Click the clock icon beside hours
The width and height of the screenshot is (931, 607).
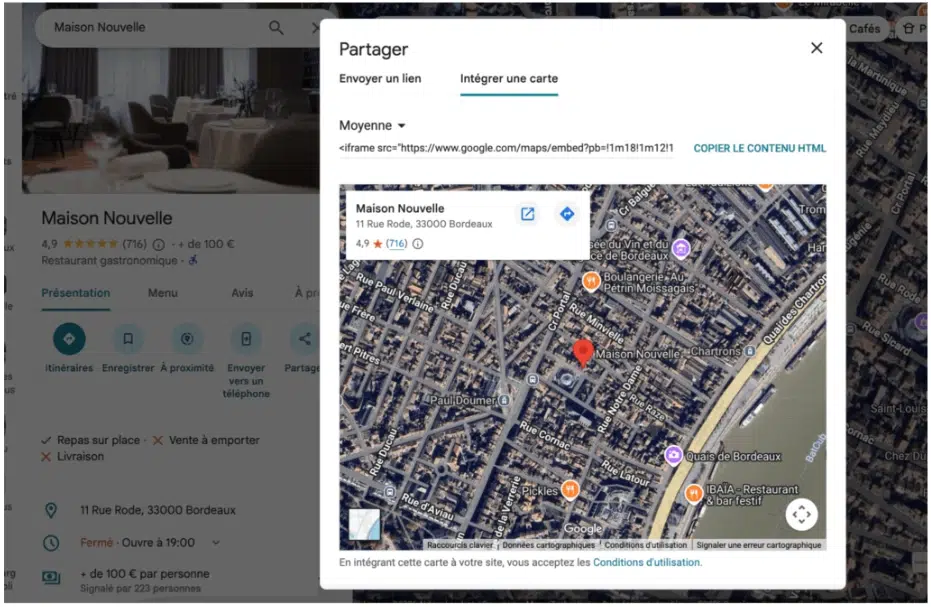pyautogui.click(x=51, y=543)
